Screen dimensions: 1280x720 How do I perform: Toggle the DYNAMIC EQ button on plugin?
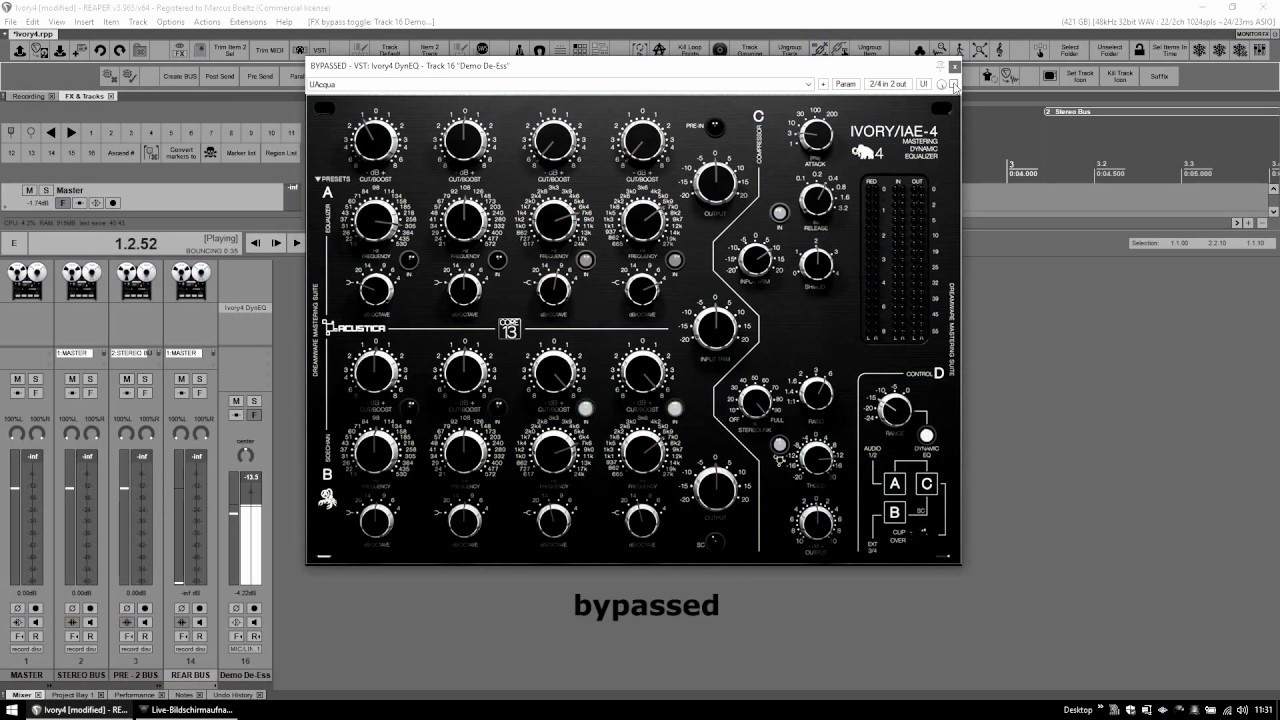pos(926,435)
